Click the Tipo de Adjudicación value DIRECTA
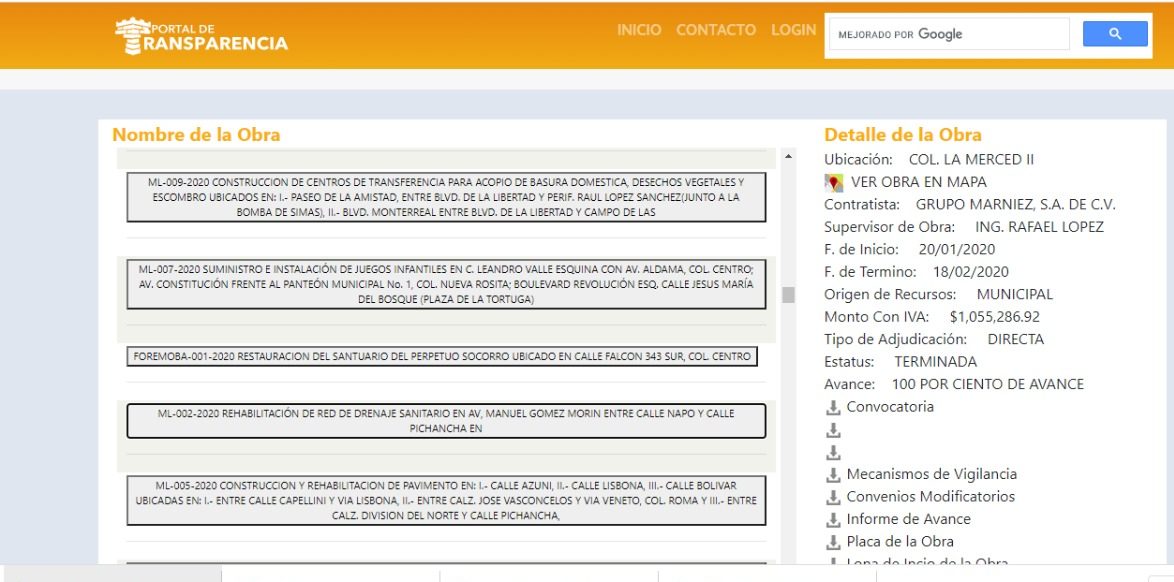The height and width of the screenshot is (582, 1174). point(1015,339)
